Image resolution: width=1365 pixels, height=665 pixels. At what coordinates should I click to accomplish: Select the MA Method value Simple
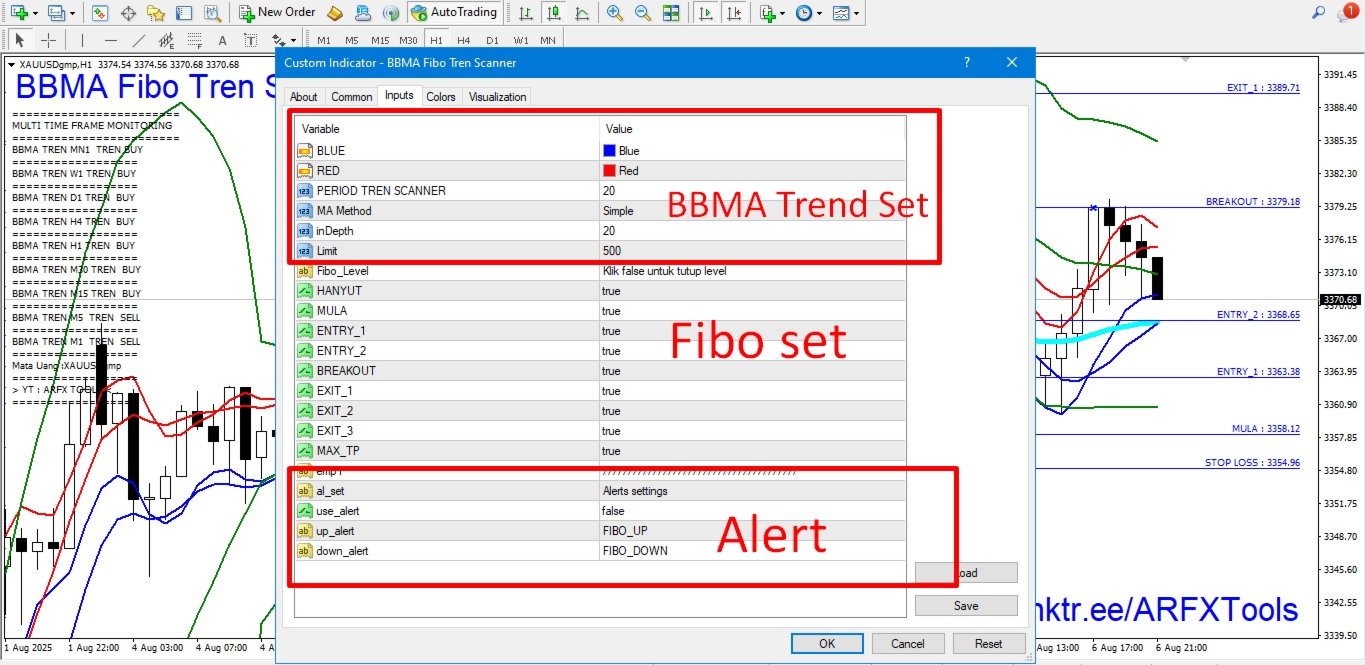point(752,210)
